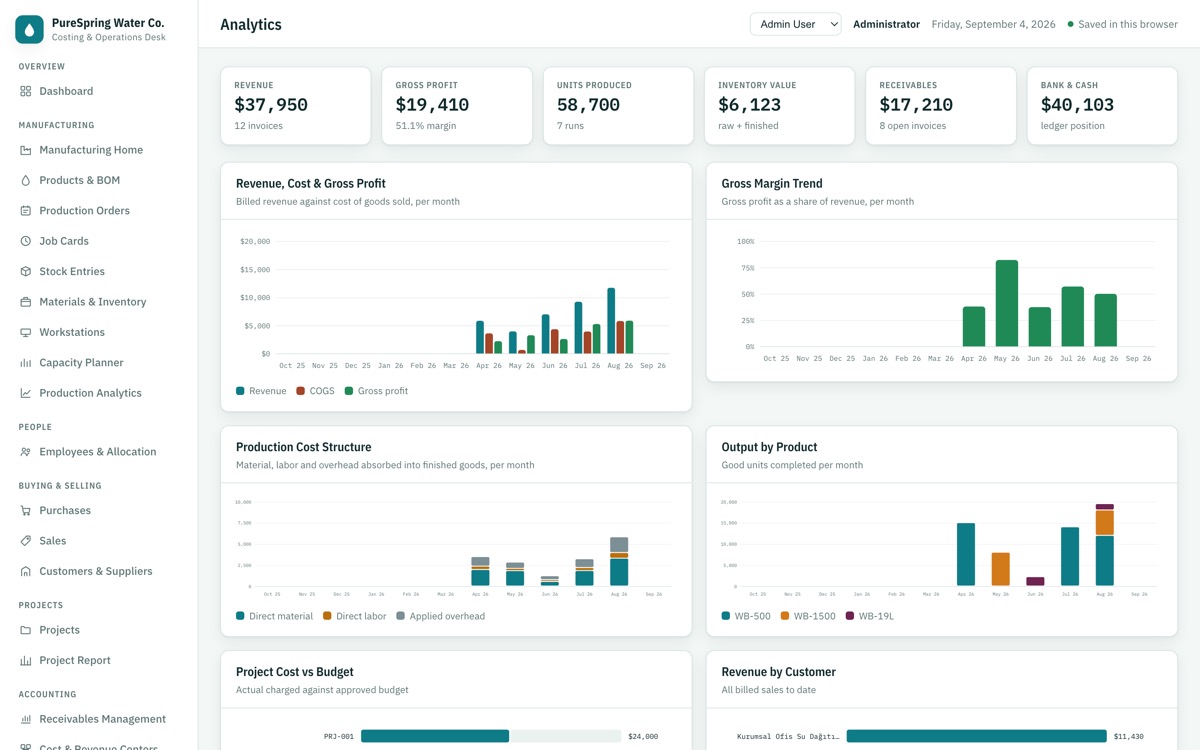Click the Materials & Inventory briefcase icon

26,302
